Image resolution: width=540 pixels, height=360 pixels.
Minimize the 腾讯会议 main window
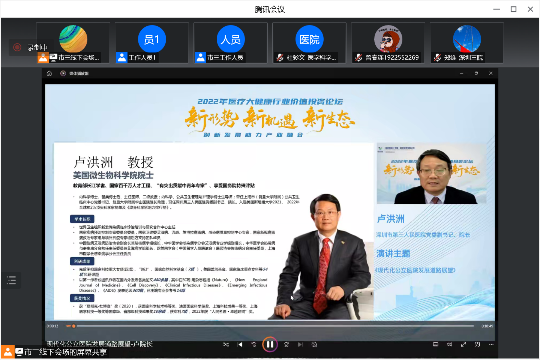pyautogui.click(x=496, y=9)
